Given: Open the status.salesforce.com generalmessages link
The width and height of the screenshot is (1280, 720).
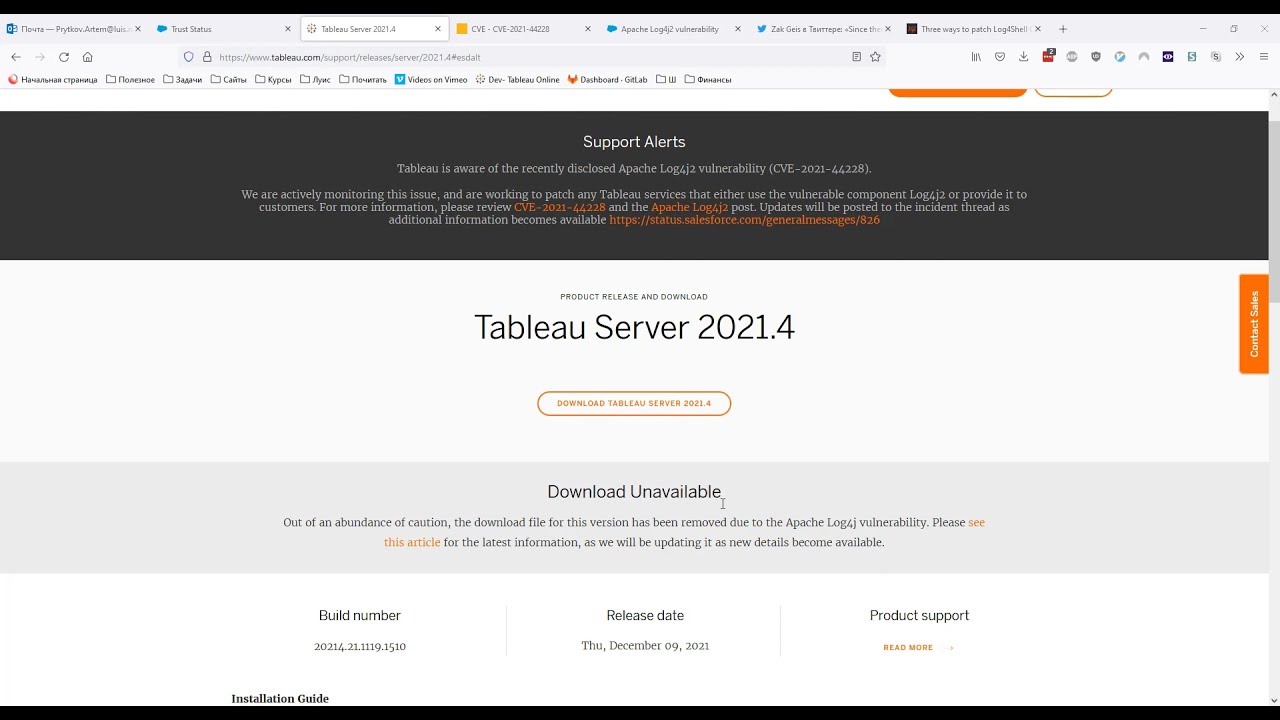Looking at the screenshot, I should (745, 220).
